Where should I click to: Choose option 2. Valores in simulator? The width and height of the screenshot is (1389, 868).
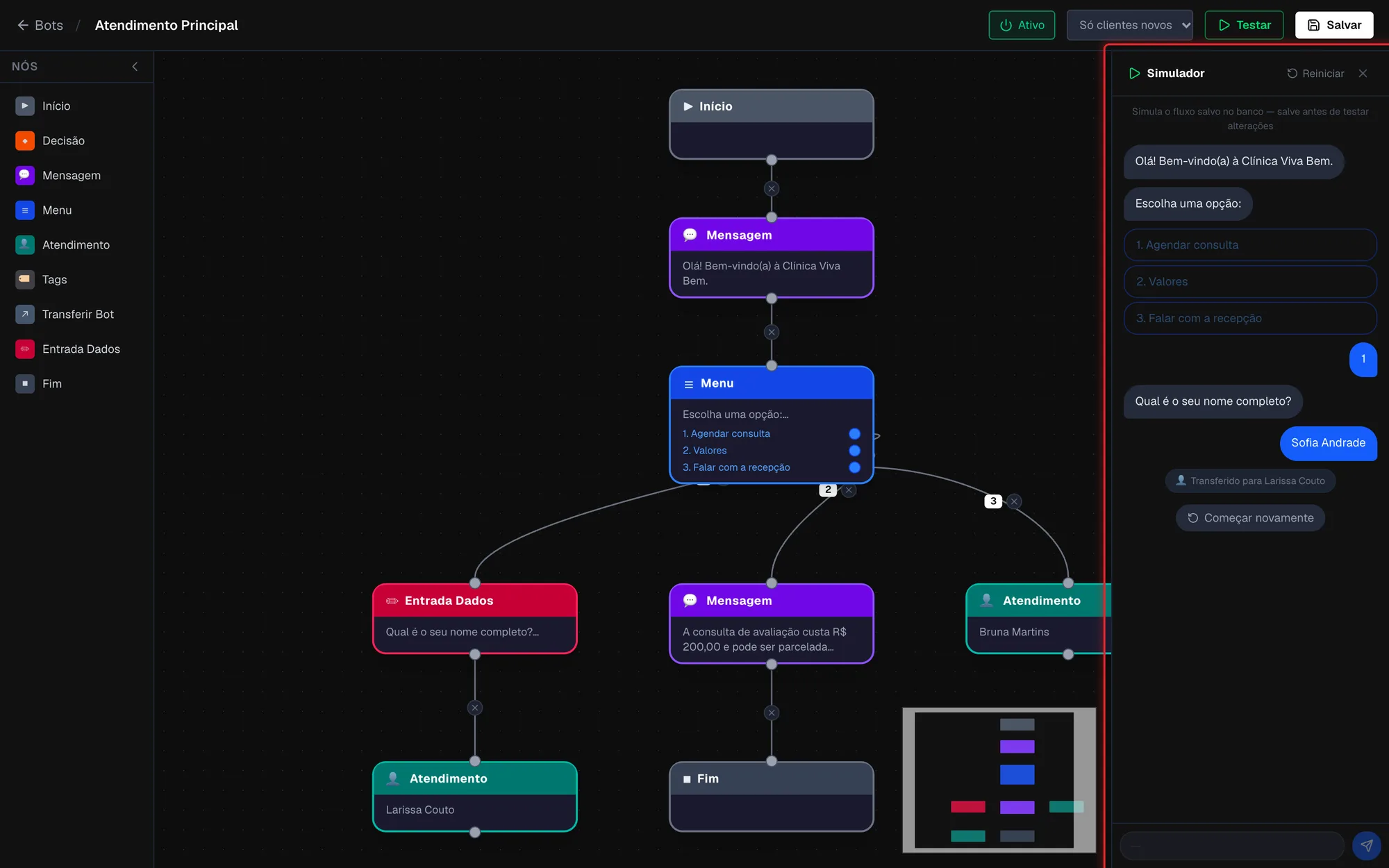coord(1250,282)
